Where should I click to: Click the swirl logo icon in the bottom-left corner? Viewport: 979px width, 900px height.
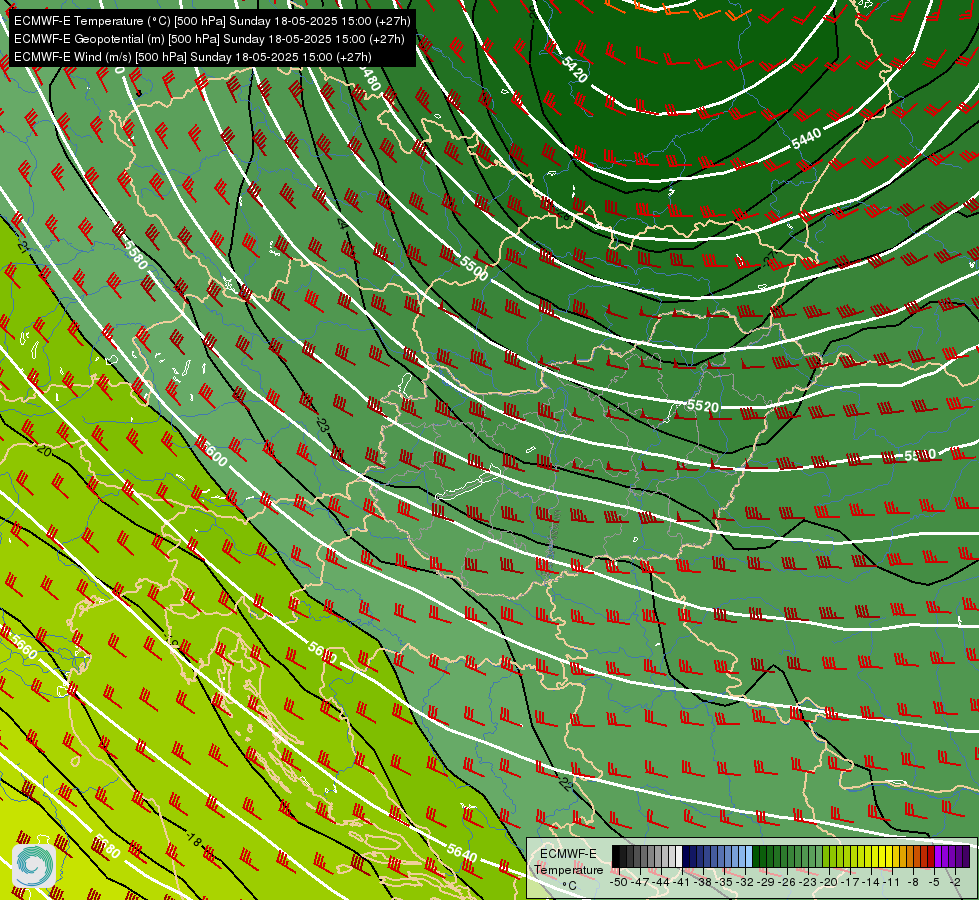tap(34, 865)
